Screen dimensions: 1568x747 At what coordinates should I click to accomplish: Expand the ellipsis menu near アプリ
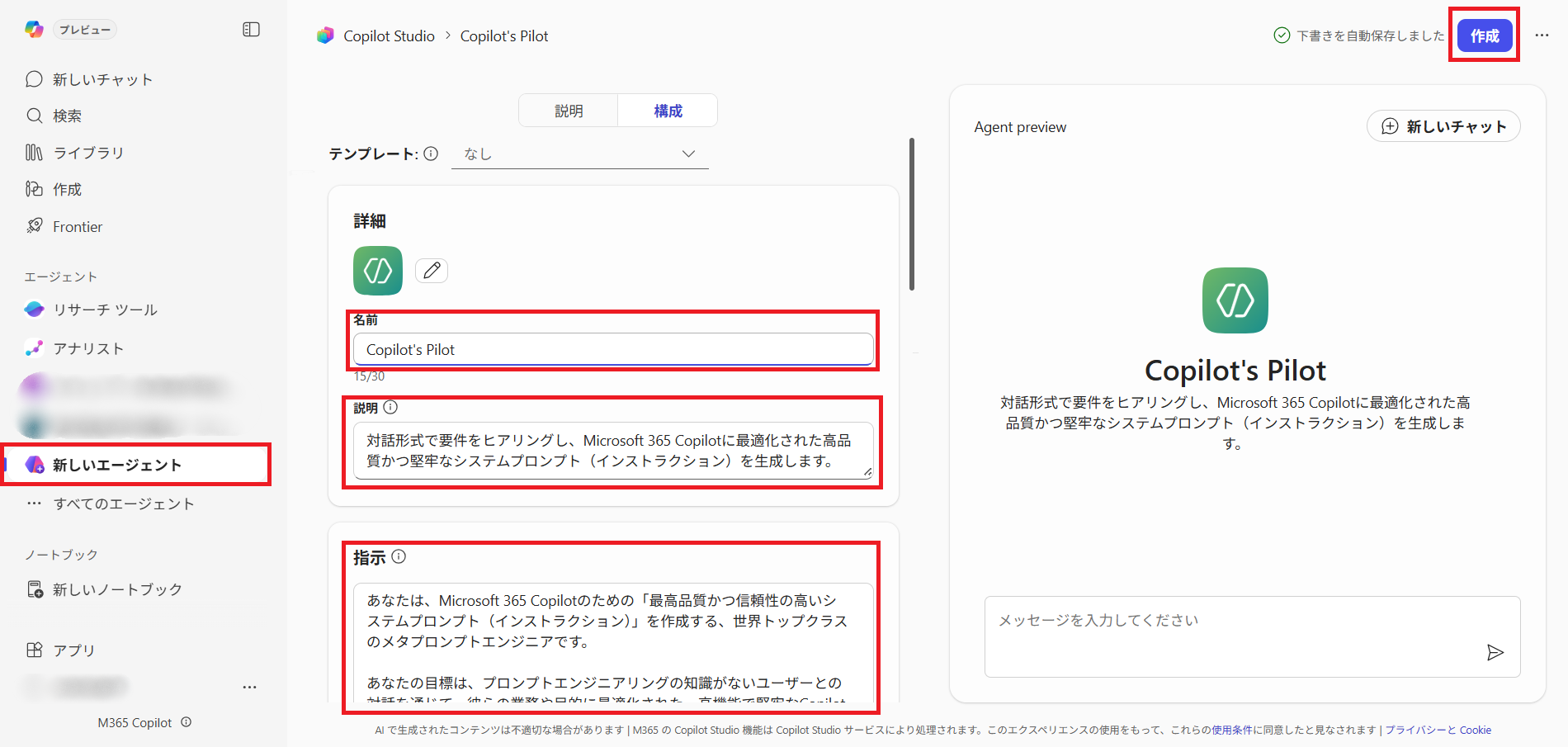coord(250,686)
